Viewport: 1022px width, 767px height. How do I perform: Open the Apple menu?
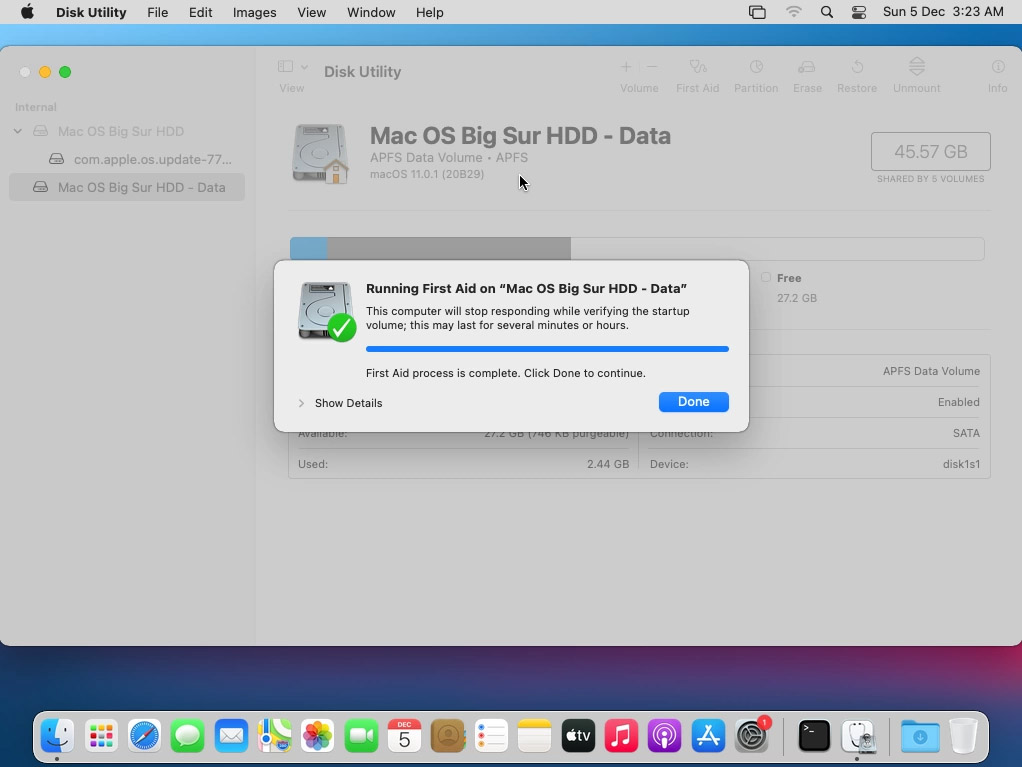(27, 12)
